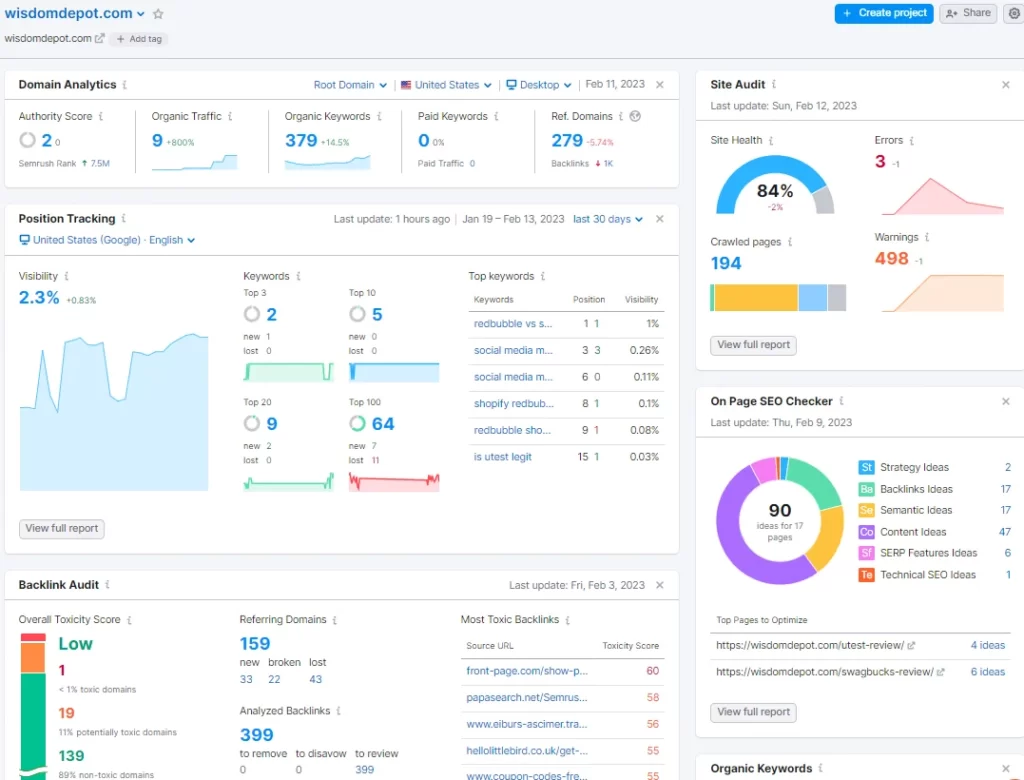Click Technical SEO Ideas legend swatch

[866, 575]
